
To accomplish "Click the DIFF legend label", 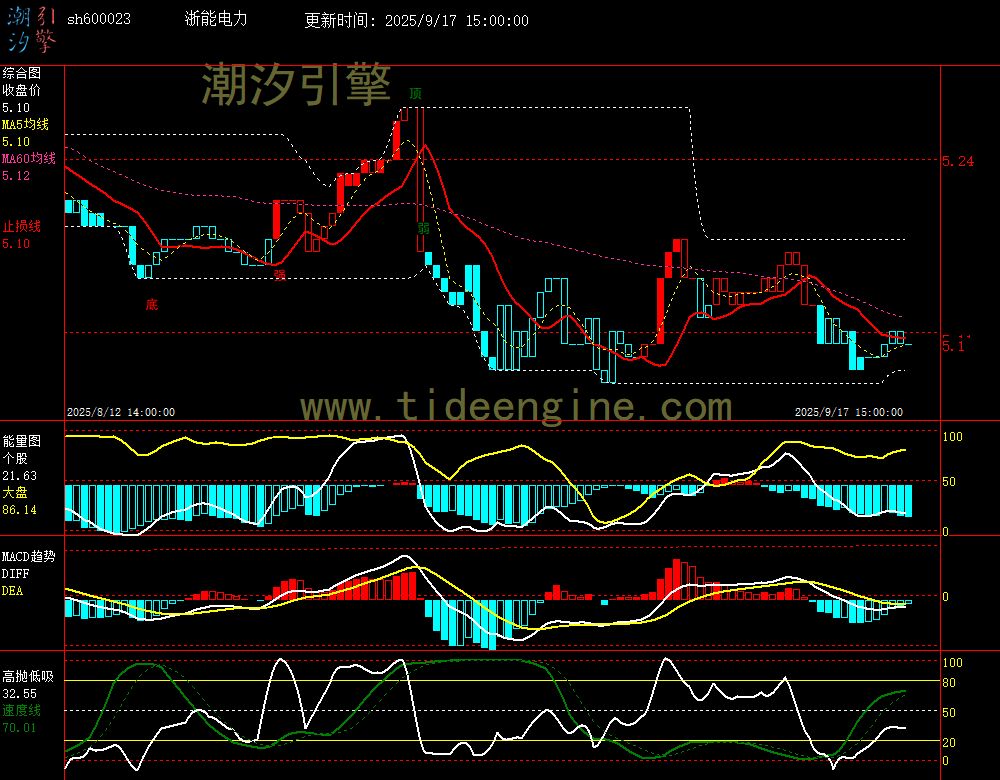I will click(x=15, y=574).
